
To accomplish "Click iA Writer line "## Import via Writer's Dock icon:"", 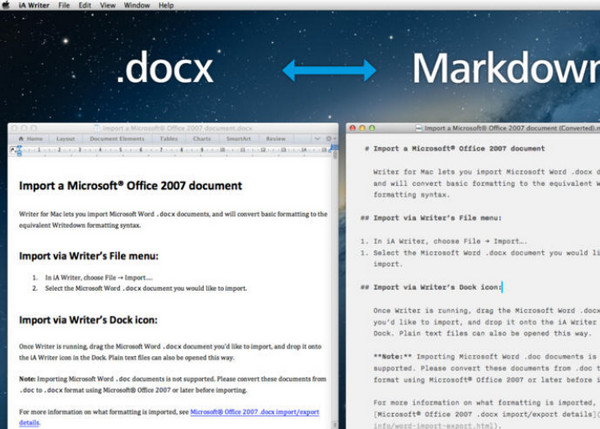I will 431,287.
